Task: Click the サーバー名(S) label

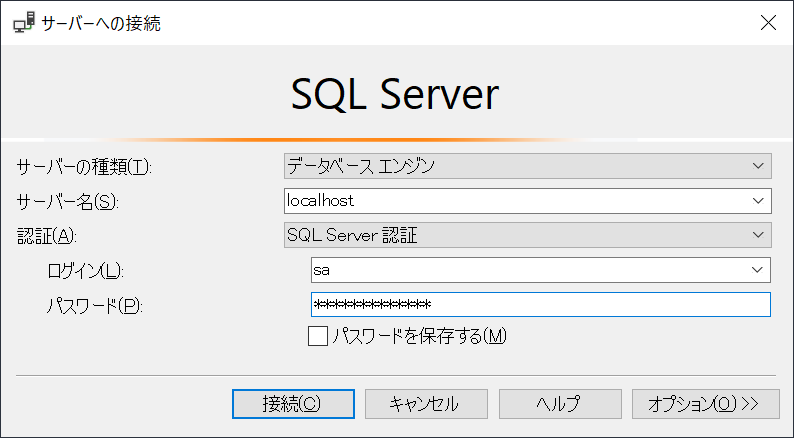Action: point(68,201)
